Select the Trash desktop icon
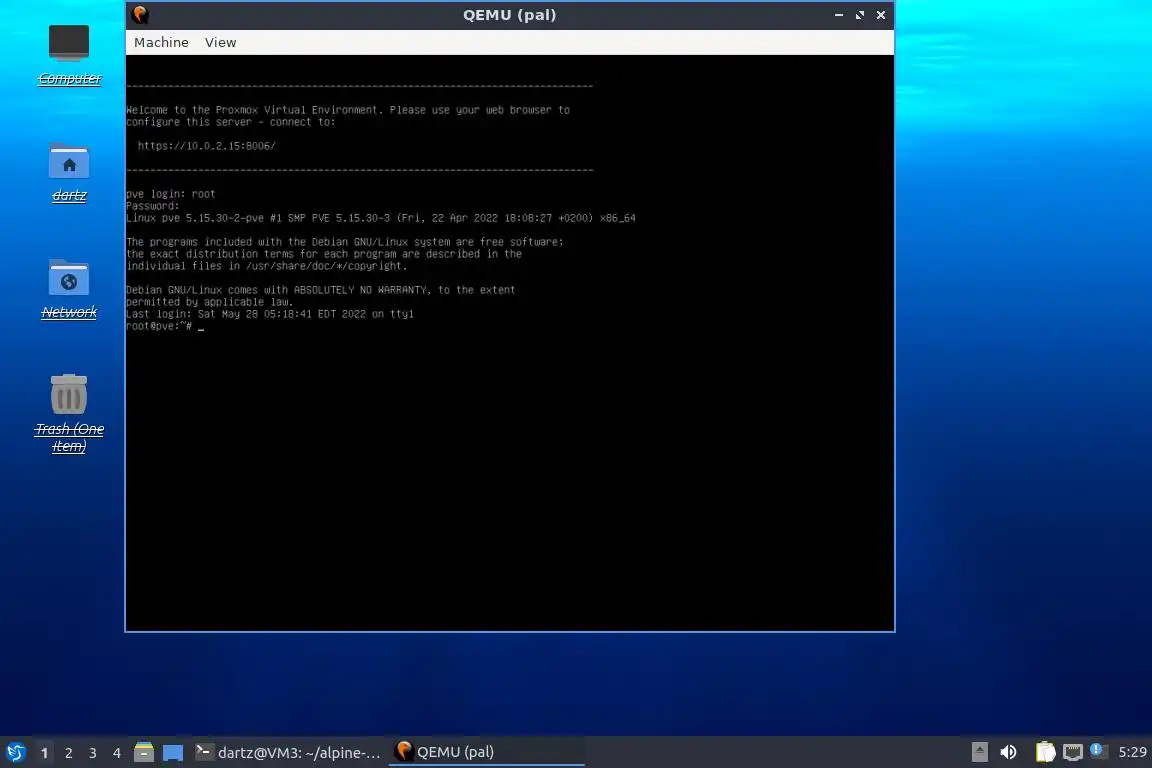 click(69, 413)
